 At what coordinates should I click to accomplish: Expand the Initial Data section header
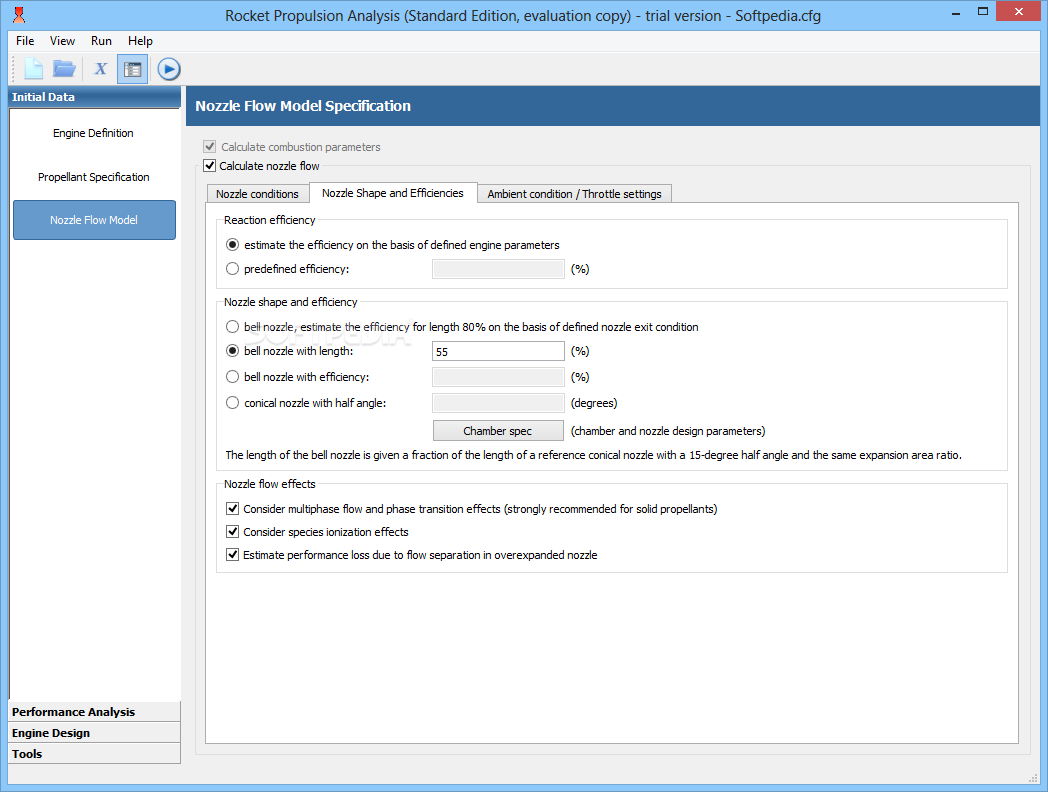click(94, 97)
